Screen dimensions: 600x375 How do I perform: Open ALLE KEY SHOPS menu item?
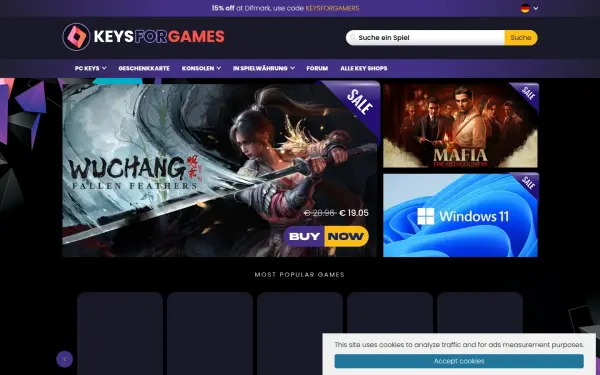tap(364, 68)
